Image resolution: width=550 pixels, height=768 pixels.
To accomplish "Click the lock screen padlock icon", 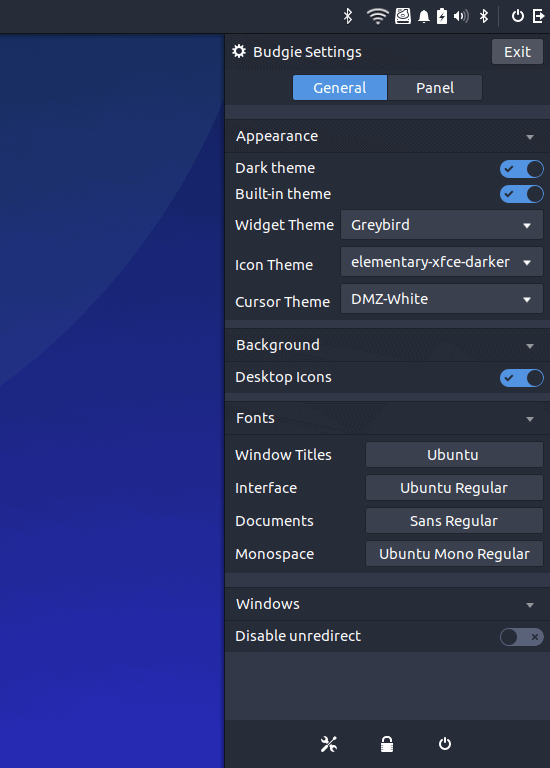I will coord(387,744).
